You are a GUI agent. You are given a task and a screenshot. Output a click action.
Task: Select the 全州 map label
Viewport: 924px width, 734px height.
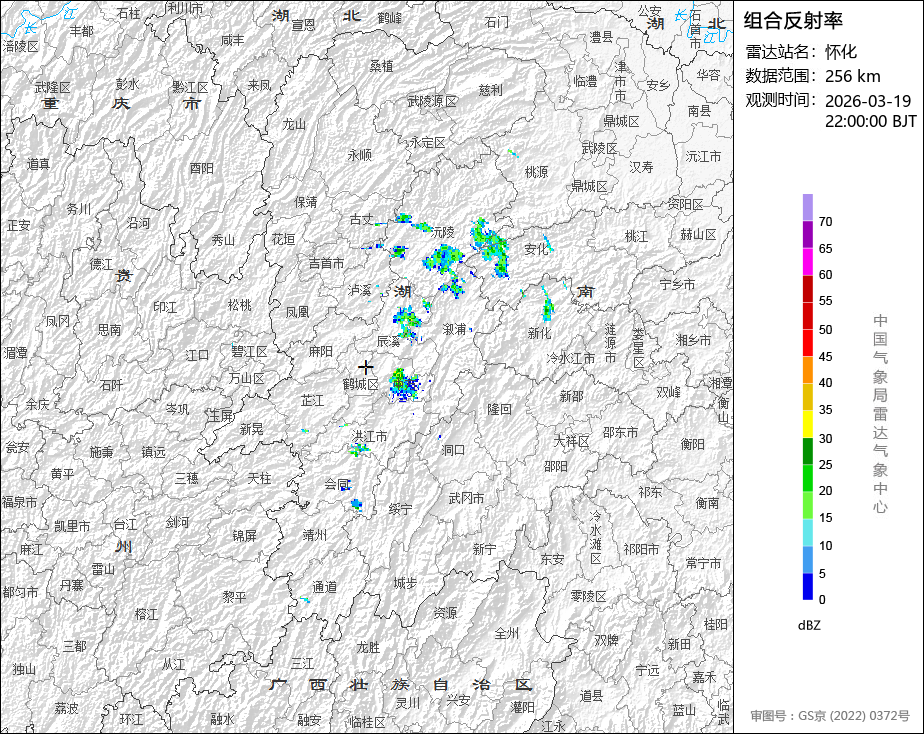pyautogui.click(x=506, y=633)
